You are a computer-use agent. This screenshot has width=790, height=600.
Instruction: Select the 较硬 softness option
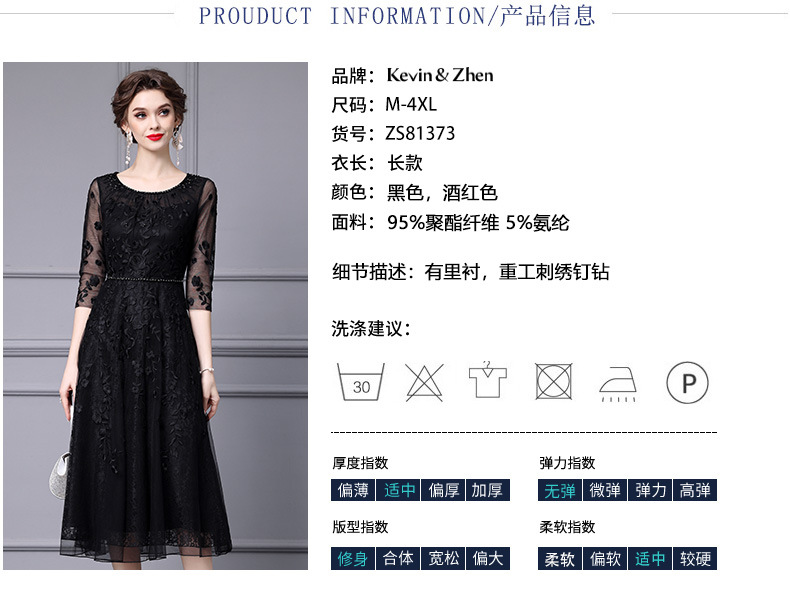(x=695, y=558)
